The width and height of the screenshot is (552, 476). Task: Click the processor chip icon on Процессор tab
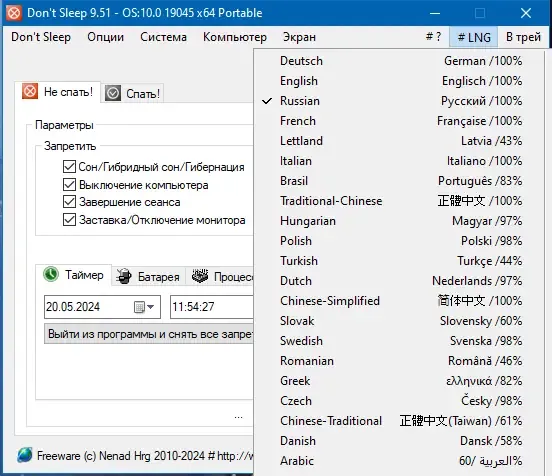click(x=200, y=276)
